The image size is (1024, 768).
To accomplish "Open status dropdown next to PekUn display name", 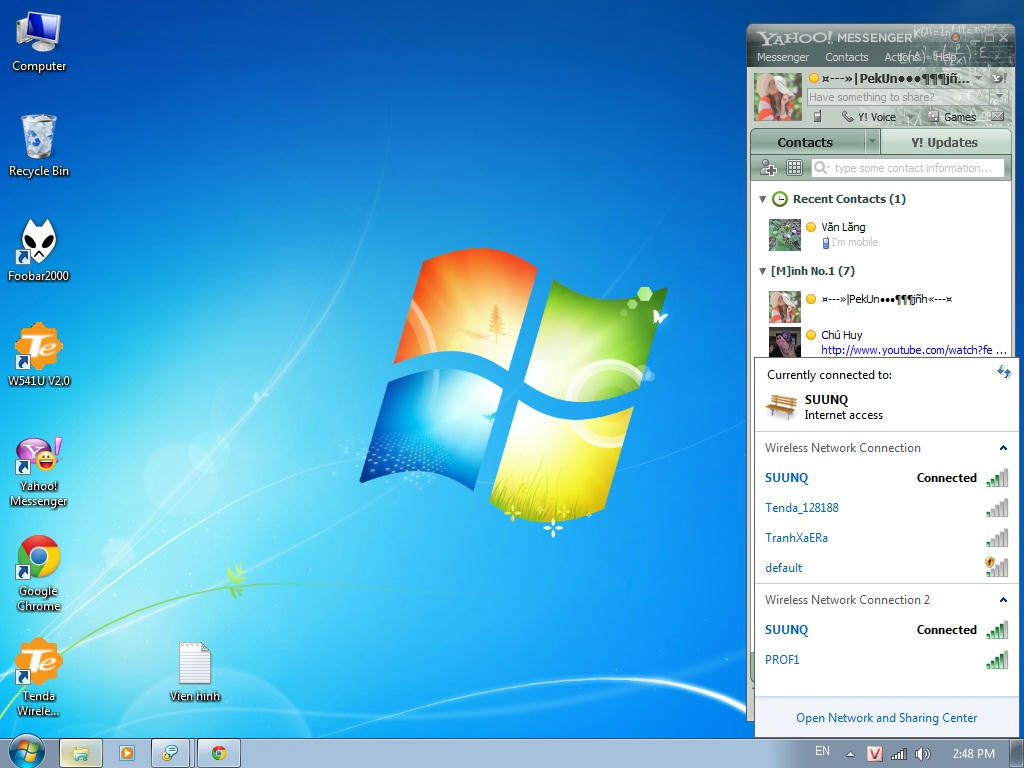I will [978, 78].
